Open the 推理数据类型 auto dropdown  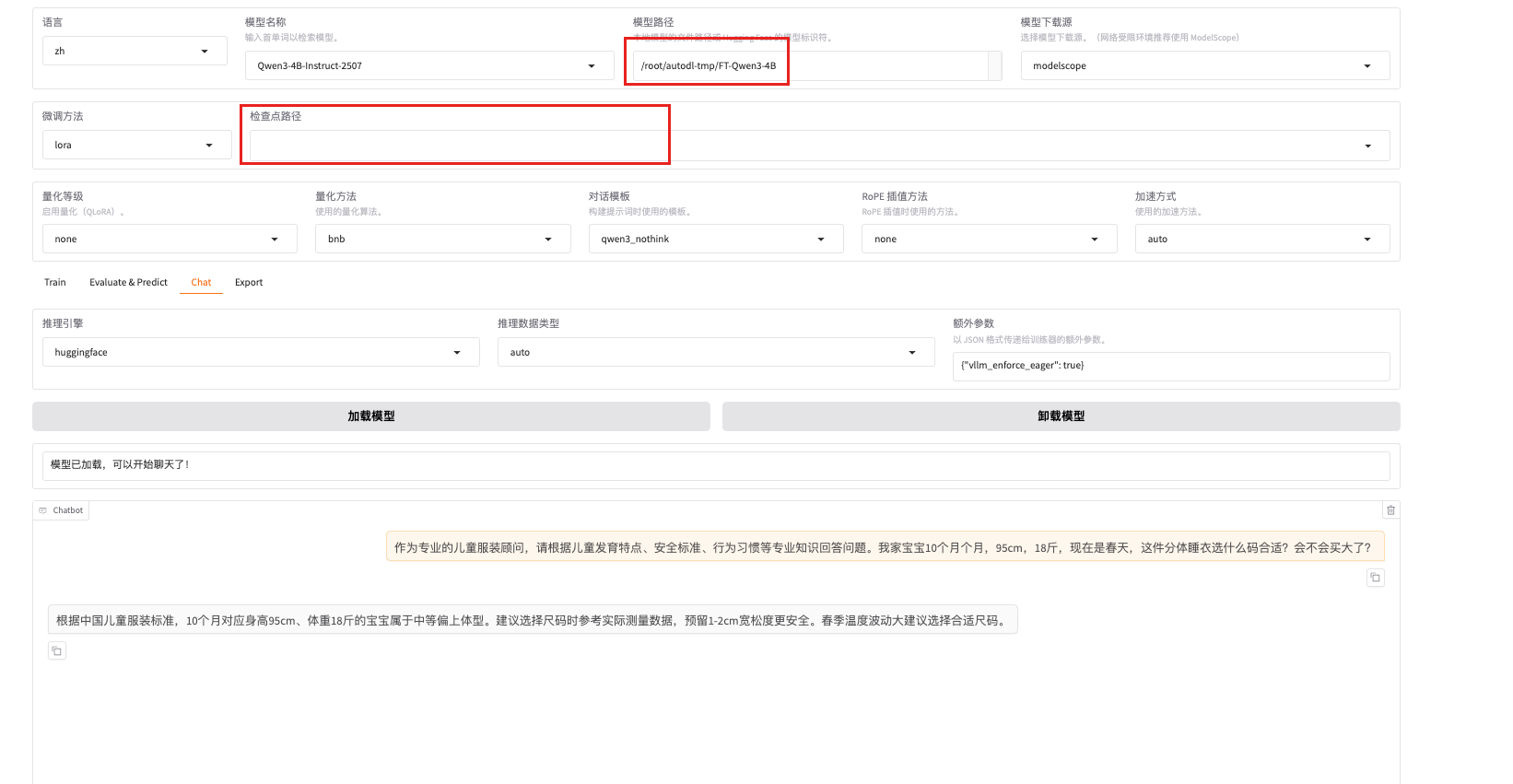(x=716, y=352)
